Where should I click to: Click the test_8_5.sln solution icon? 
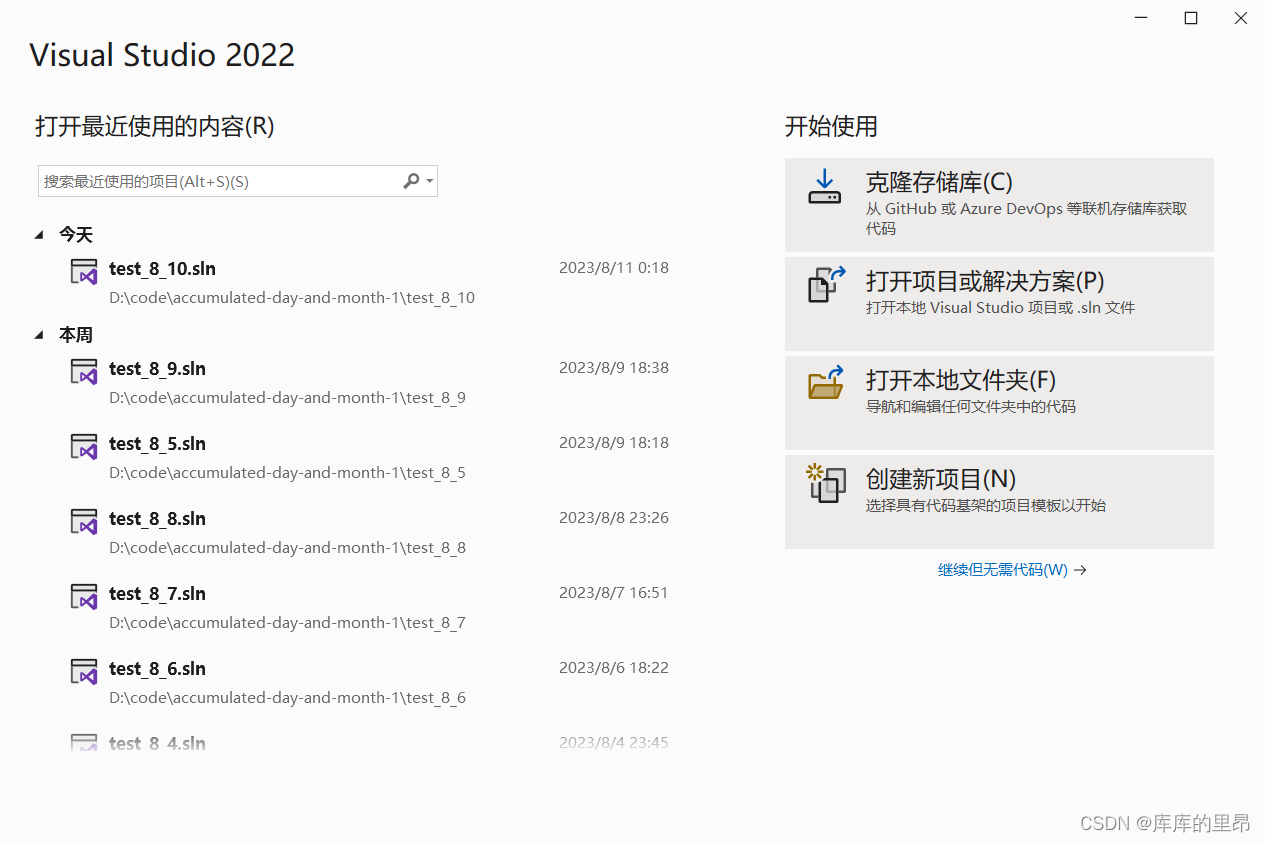(84, 446)
